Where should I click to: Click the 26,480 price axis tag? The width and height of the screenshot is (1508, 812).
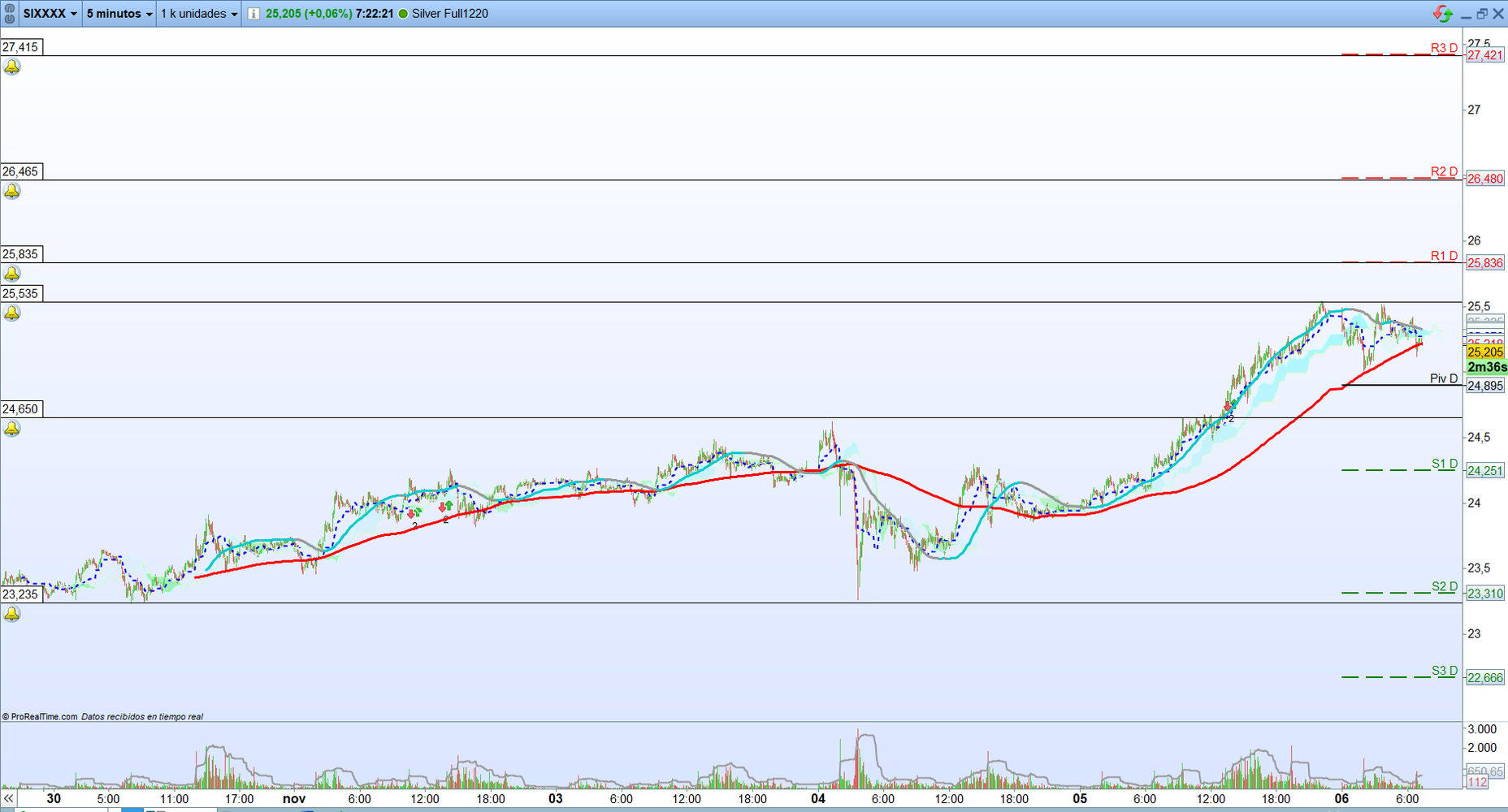point(1485,179)
